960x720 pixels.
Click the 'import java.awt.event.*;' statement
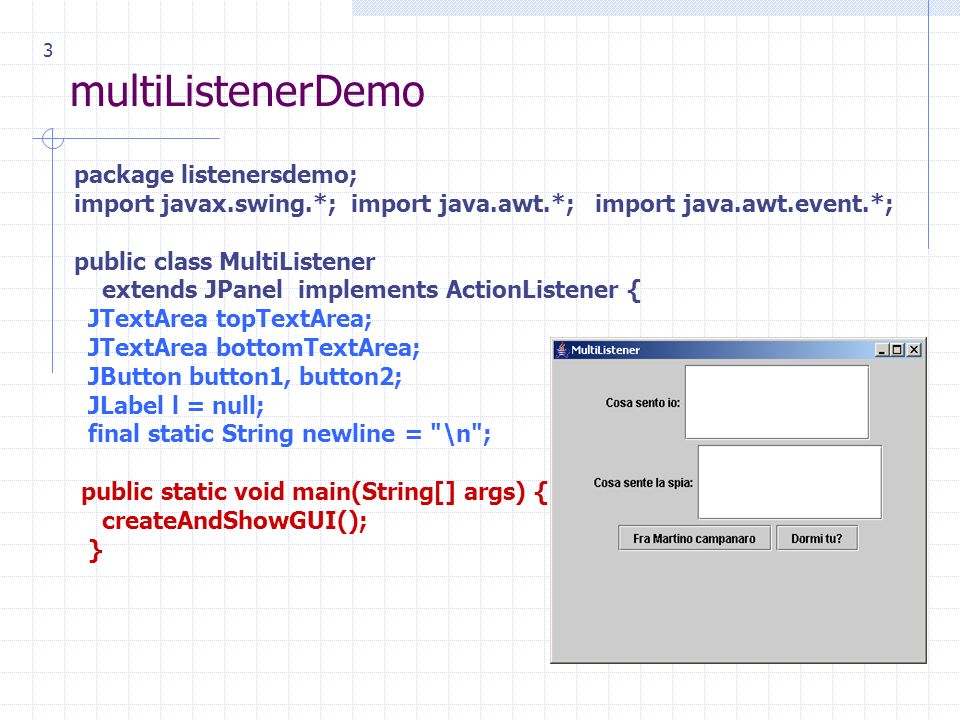tap(744, 204)
